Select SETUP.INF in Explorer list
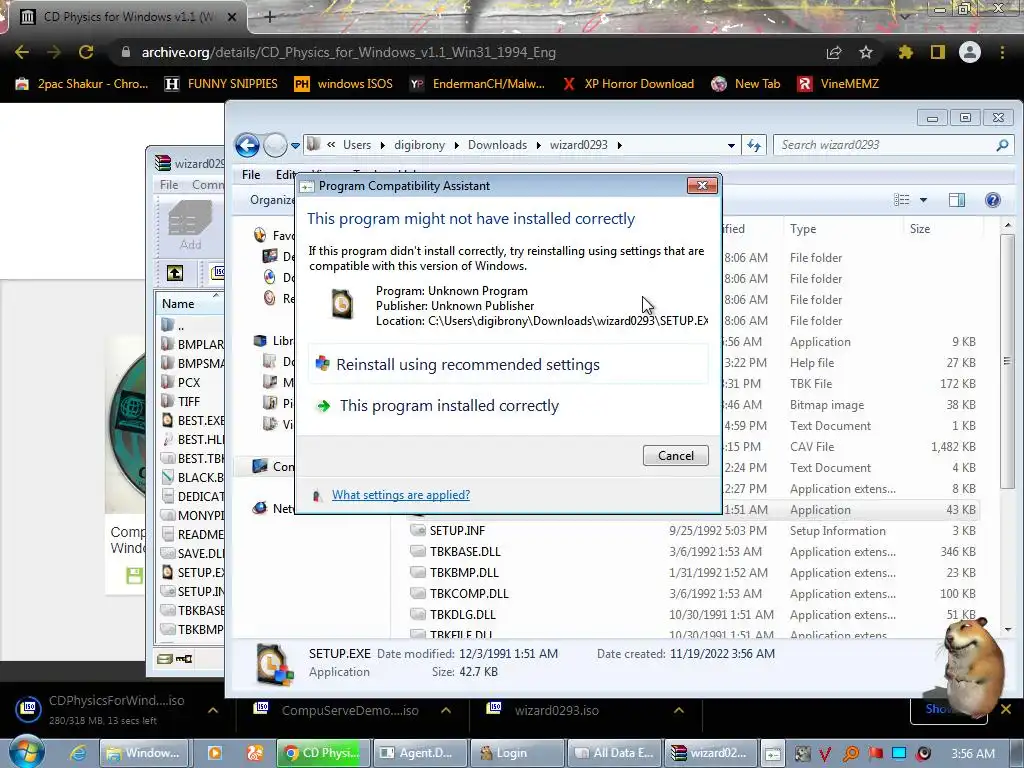Screen dimensions: 1024x768 click(x=457, y=530)
